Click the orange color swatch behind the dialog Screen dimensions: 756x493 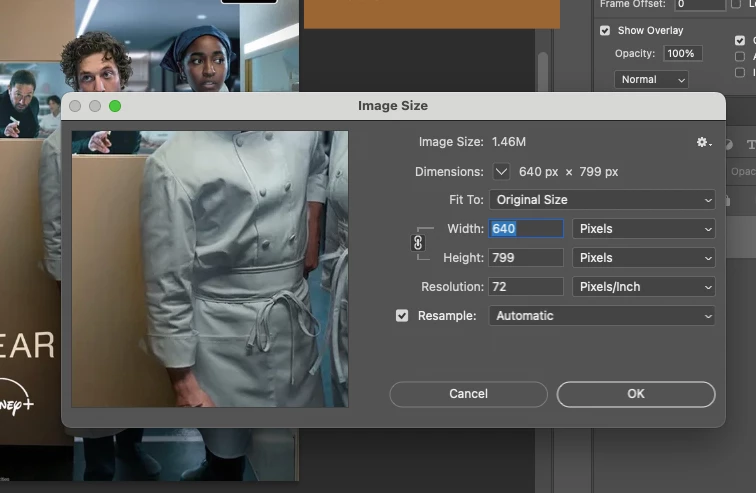[432, 14]
